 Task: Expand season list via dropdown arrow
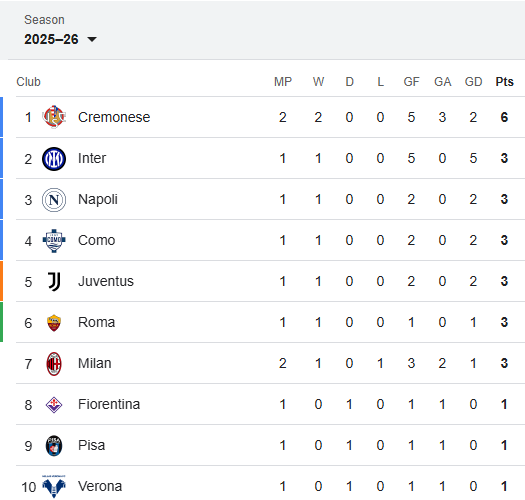click(92, 40)
